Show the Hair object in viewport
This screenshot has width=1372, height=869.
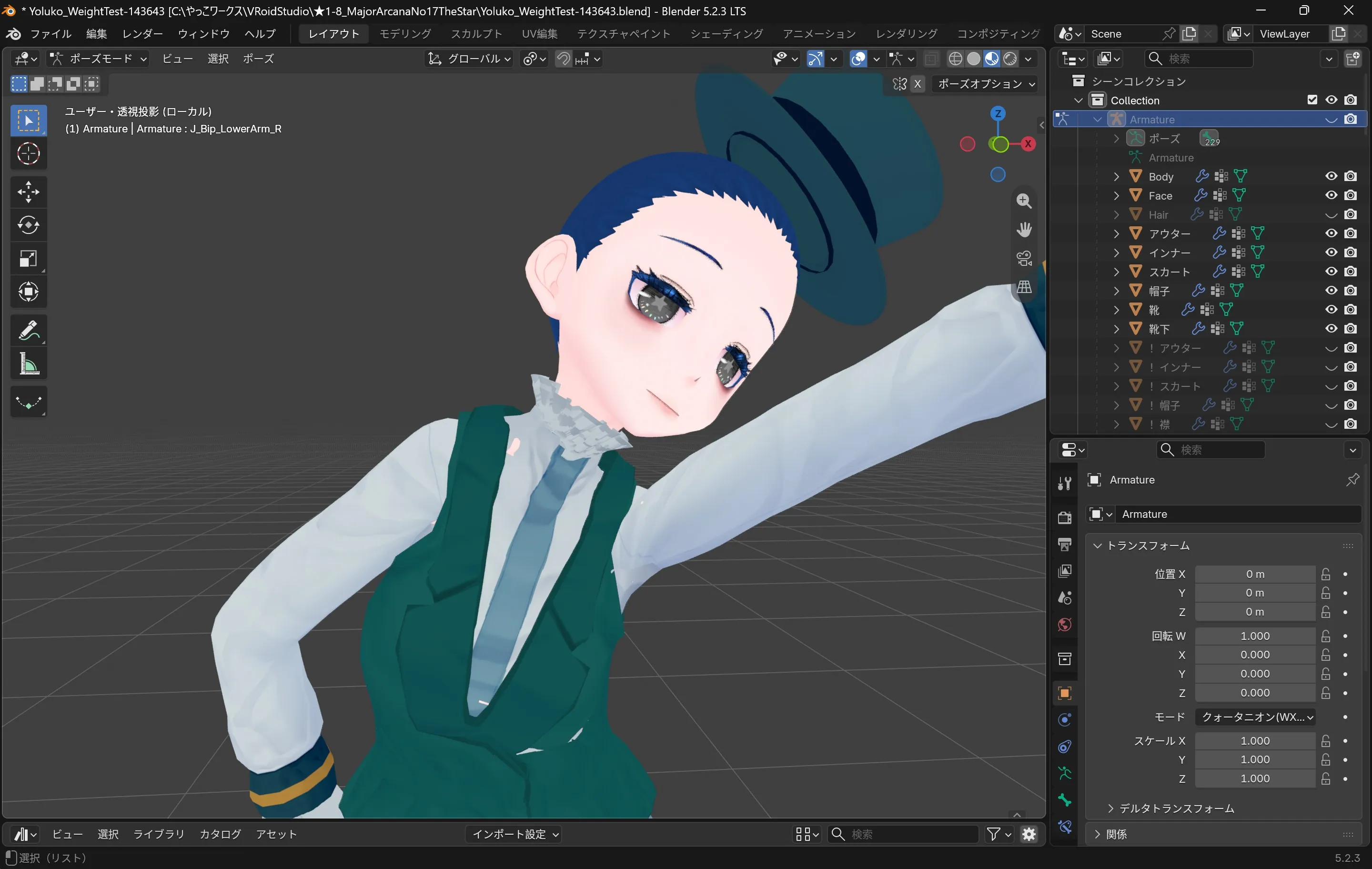point(1331,215)
